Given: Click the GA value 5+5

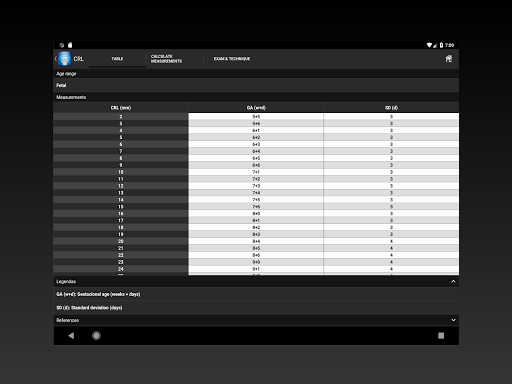Looking at the screenshot, I should (x=256, y=117).
